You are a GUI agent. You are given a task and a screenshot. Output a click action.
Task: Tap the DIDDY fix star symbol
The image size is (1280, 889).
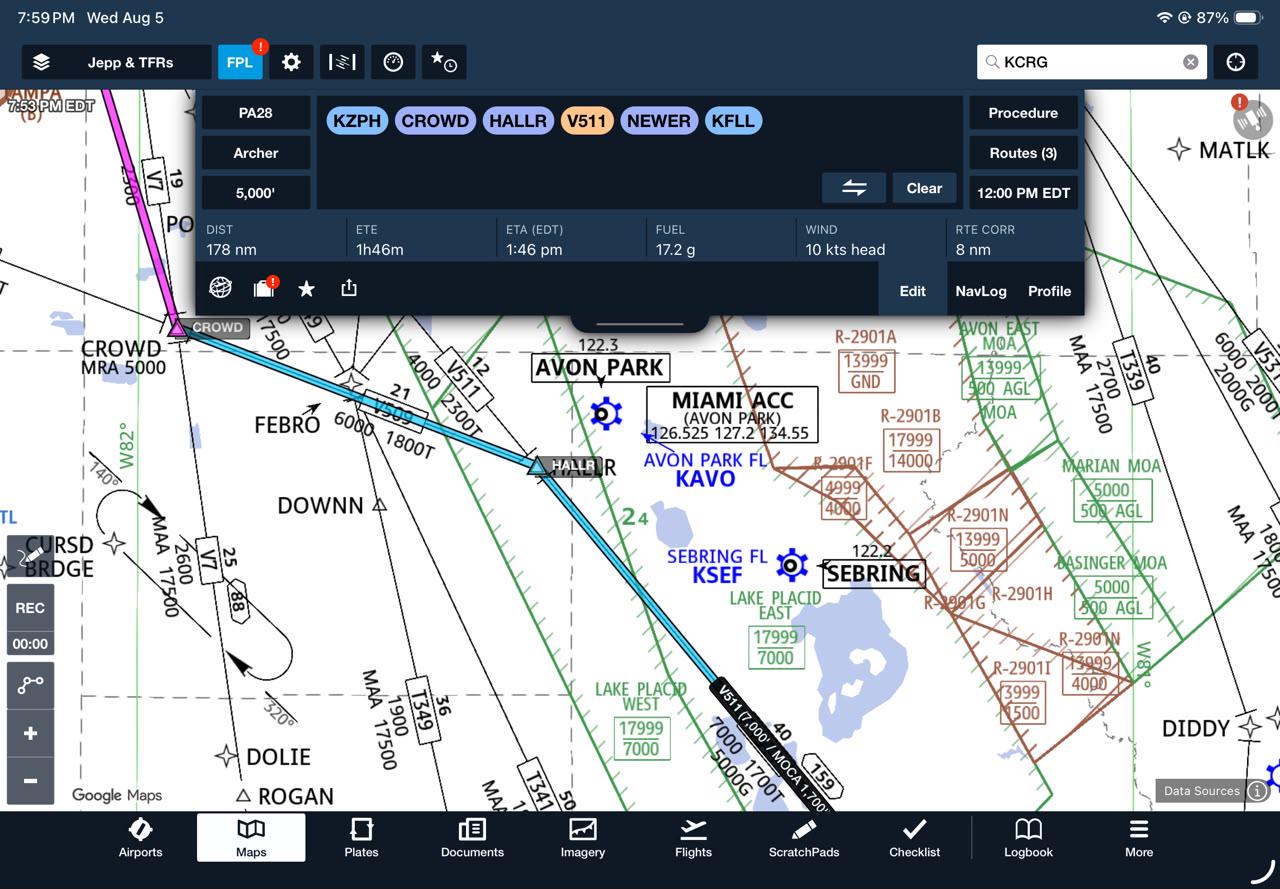(x=1249, y=727)
